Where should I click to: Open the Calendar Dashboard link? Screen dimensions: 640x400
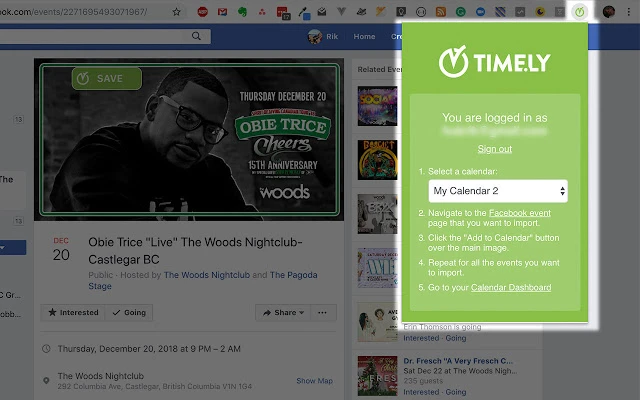point(510,288)
